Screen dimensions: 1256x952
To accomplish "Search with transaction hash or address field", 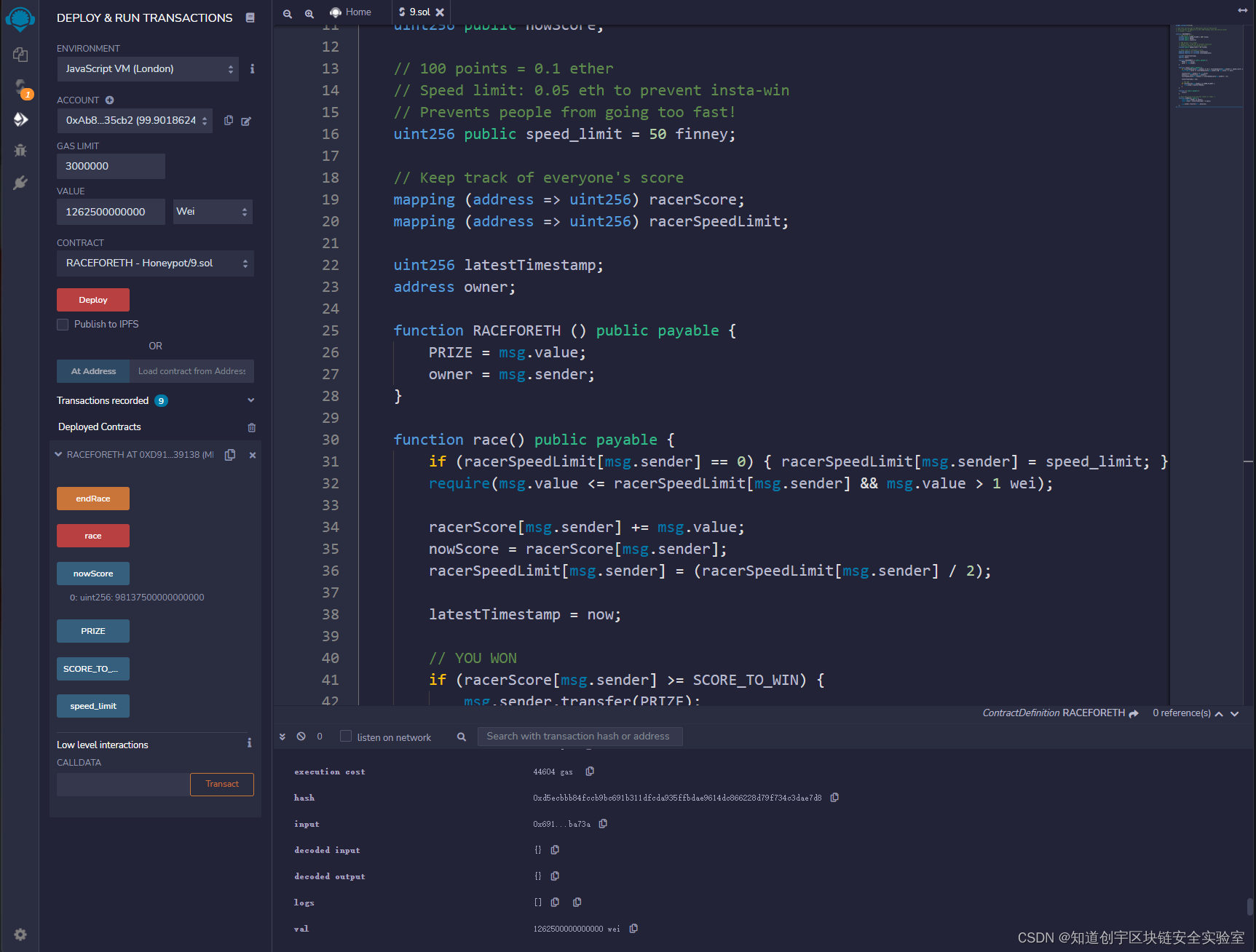I will (x=580, y=737).
